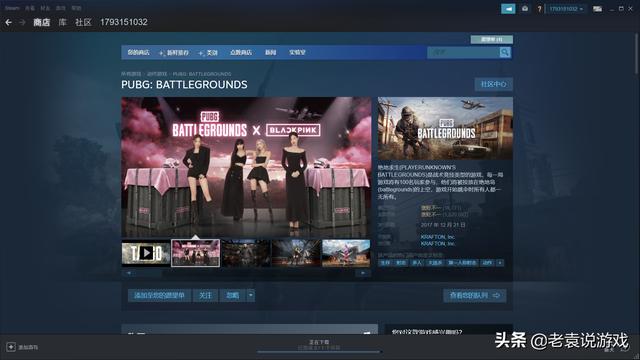Open the dropdown arrow beside 忽略
640x360 pixels.
click(251, 296)
